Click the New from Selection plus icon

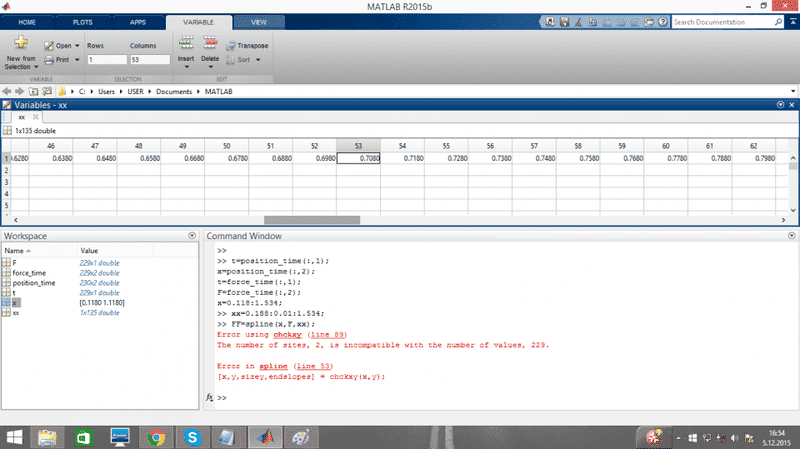(x=21, y=42)
